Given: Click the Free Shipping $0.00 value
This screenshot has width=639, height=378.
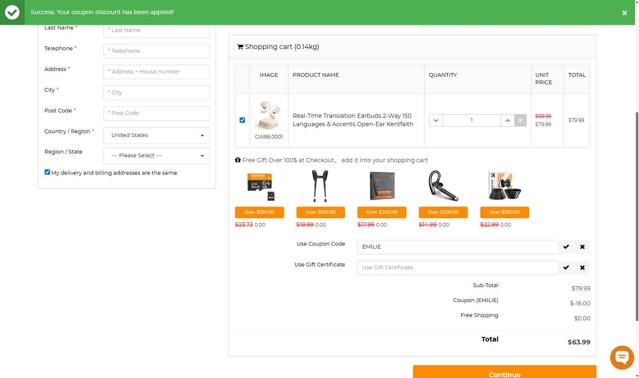Looking at the screenshot, I should coord(582,318).
